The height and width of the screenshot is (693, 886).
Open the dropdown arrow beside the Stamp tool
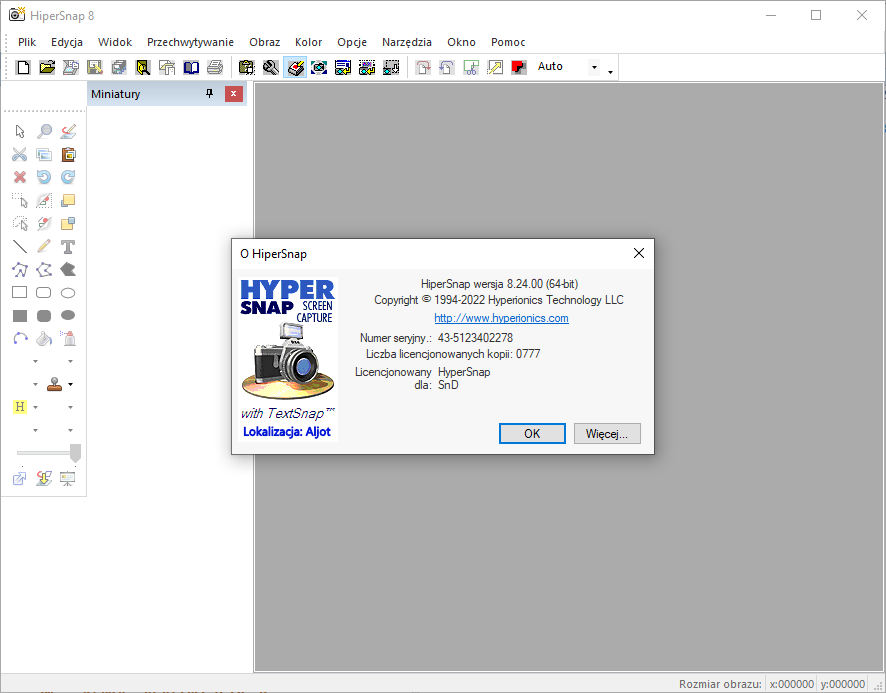click(71, 384)
